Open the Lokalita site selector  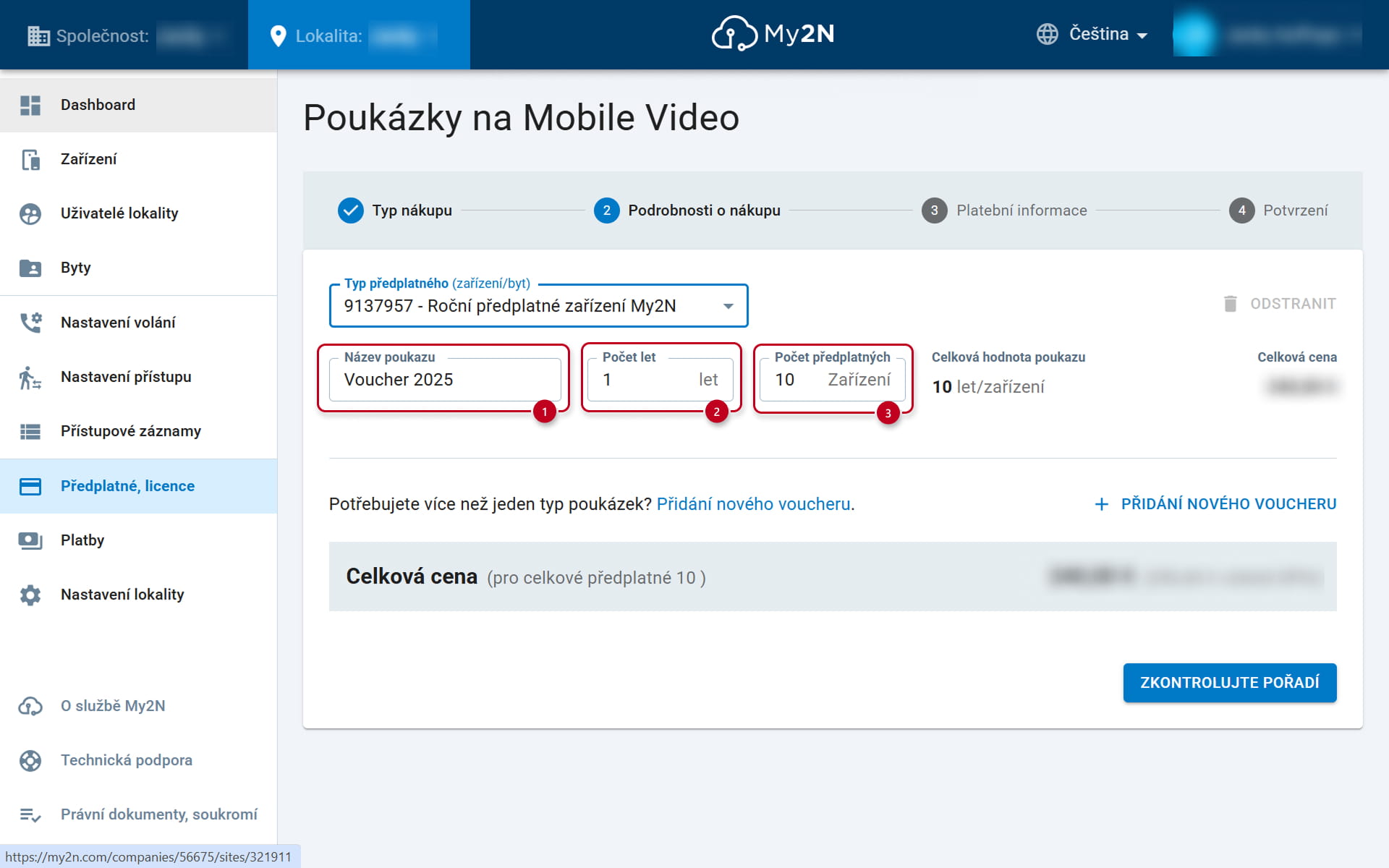tap(359, 35)
